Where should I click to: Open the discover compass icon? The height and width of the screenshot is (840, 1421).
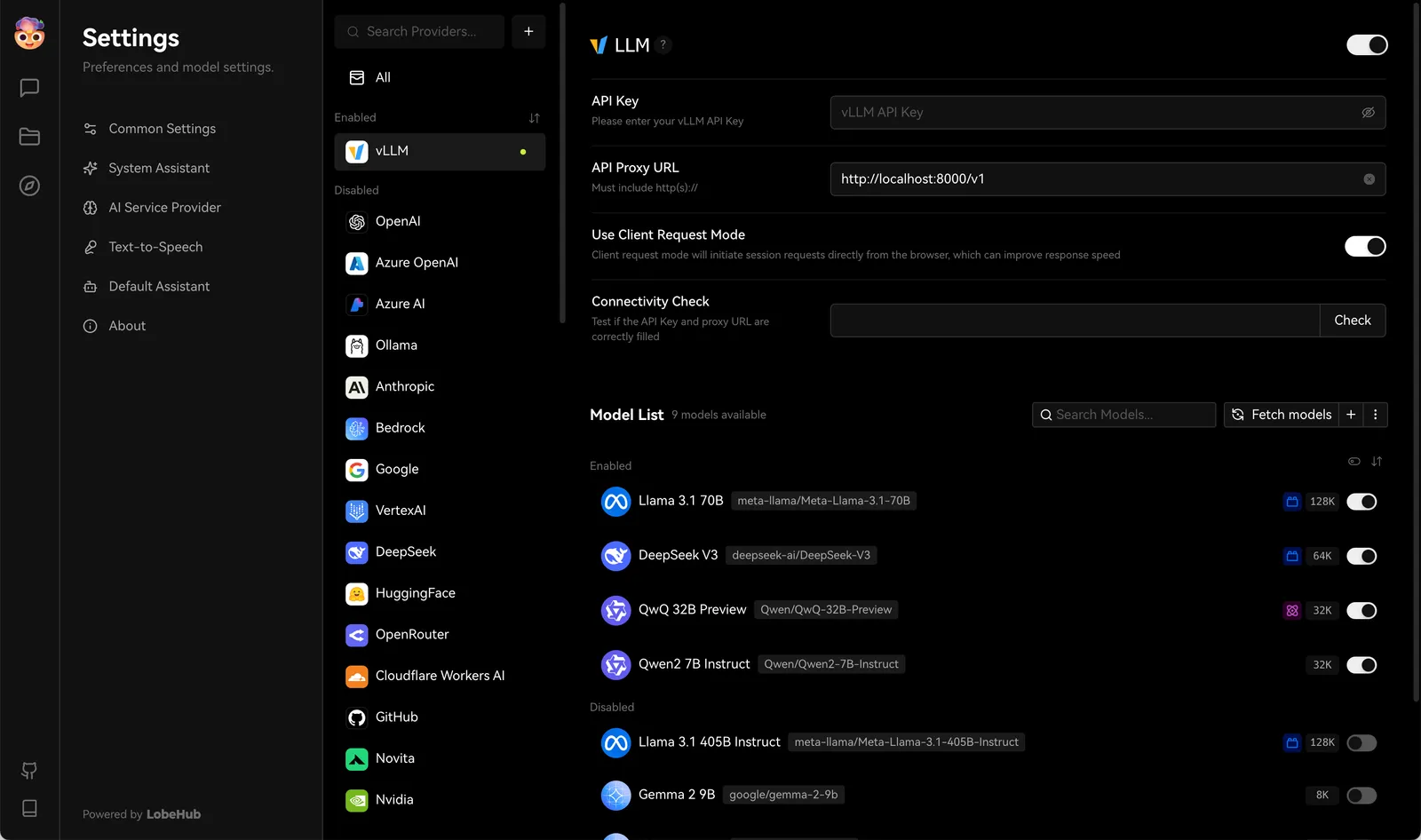point(29,186)
